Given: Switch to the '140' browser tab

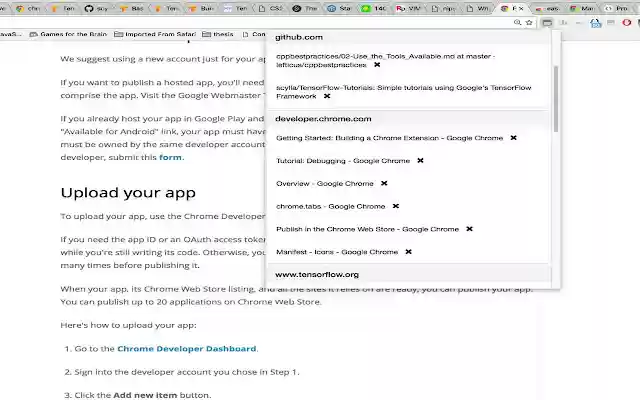Looking at the screenshot, I should tap(375, 8).
